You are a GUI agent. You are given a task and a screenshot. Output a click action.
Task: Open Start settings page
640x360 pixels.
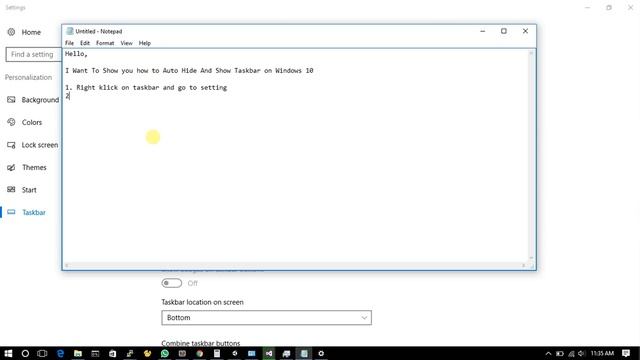[22, 190]
